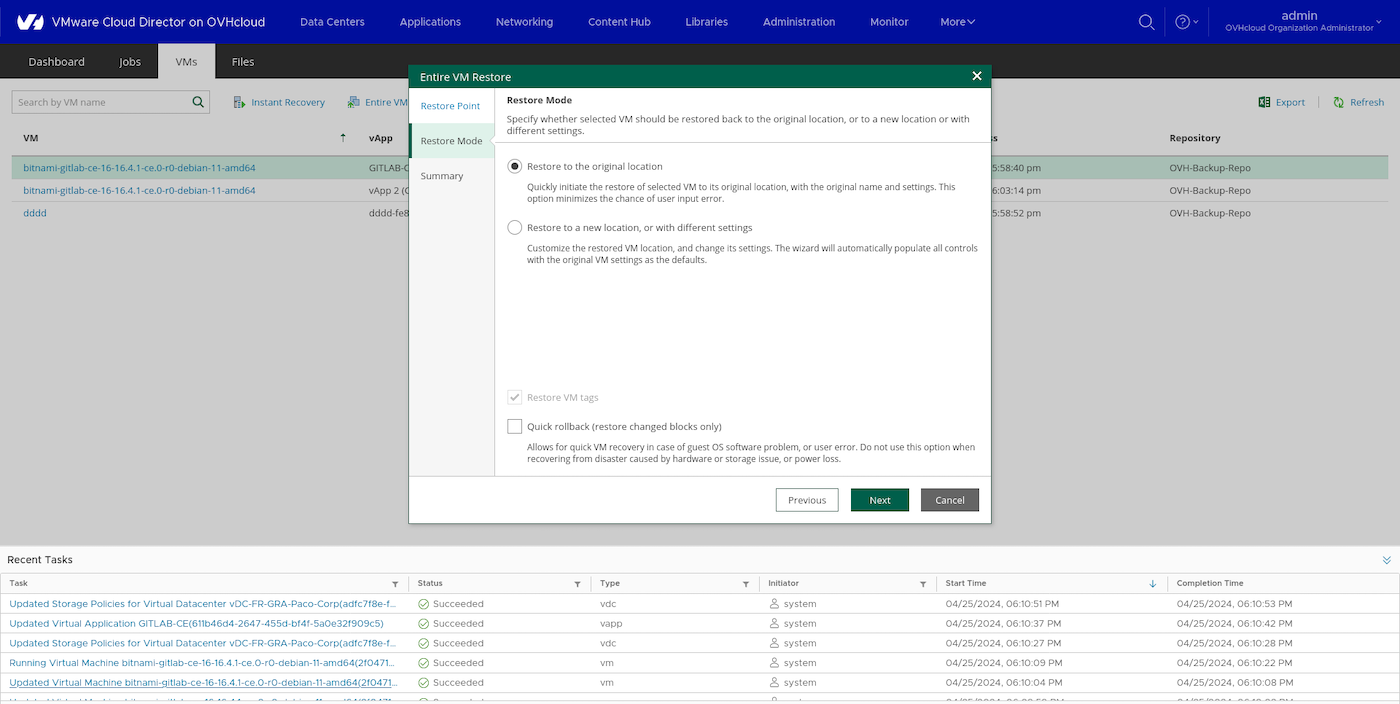Open the VM link dddd
This screenshot has height=704, width=1400.
pos(34,212)
